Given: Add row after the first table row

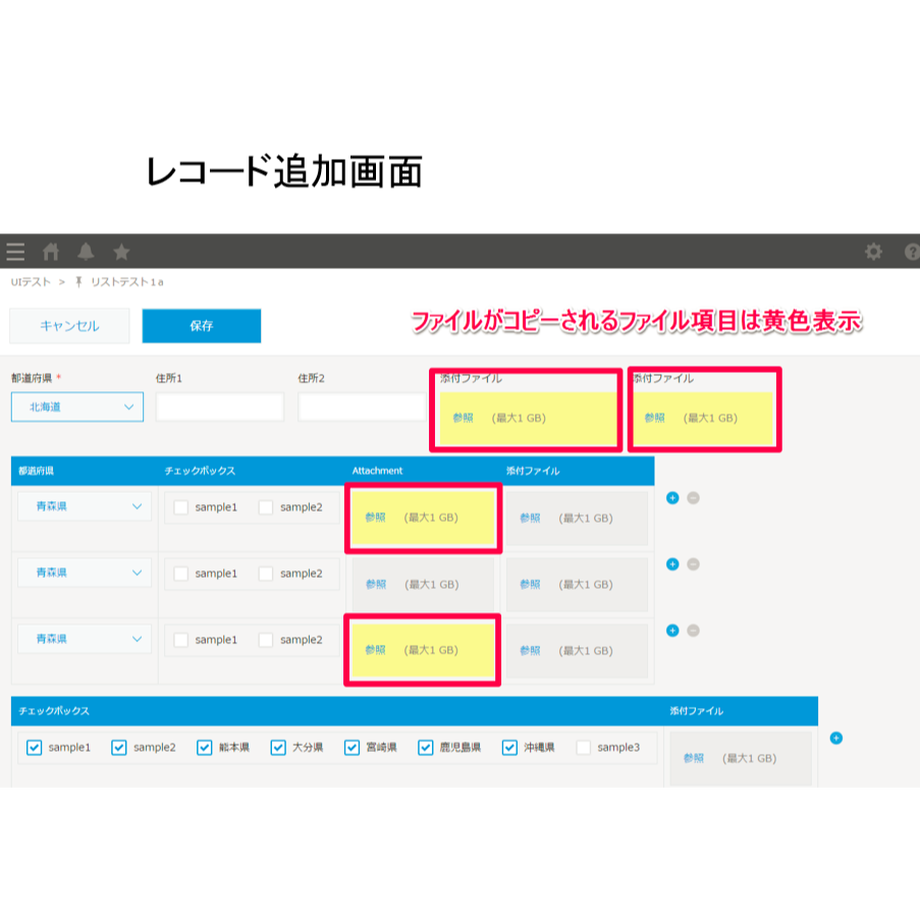Looking at the screenshot, I should (x=672, y=498).
